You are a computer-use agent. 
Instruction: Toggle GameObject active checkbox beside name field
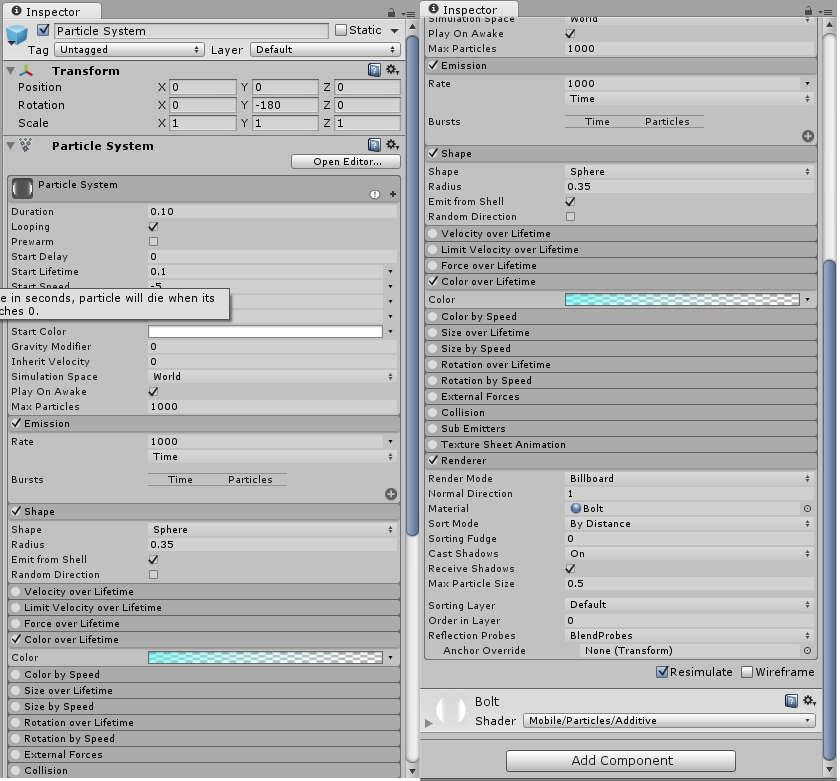pos(43,30)
